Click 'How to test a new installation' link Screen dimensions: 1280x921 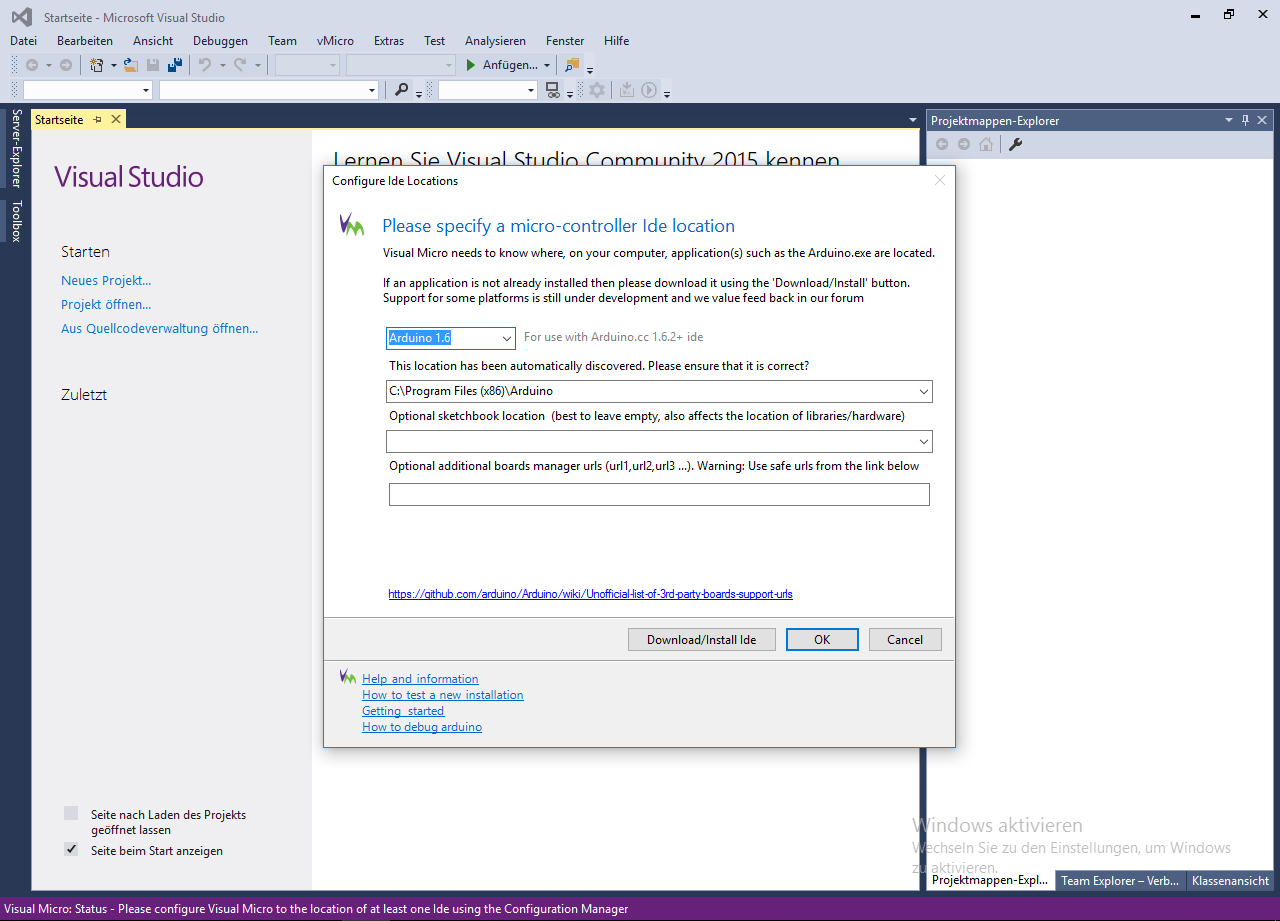pyautogui.click(x=442, y=695)
